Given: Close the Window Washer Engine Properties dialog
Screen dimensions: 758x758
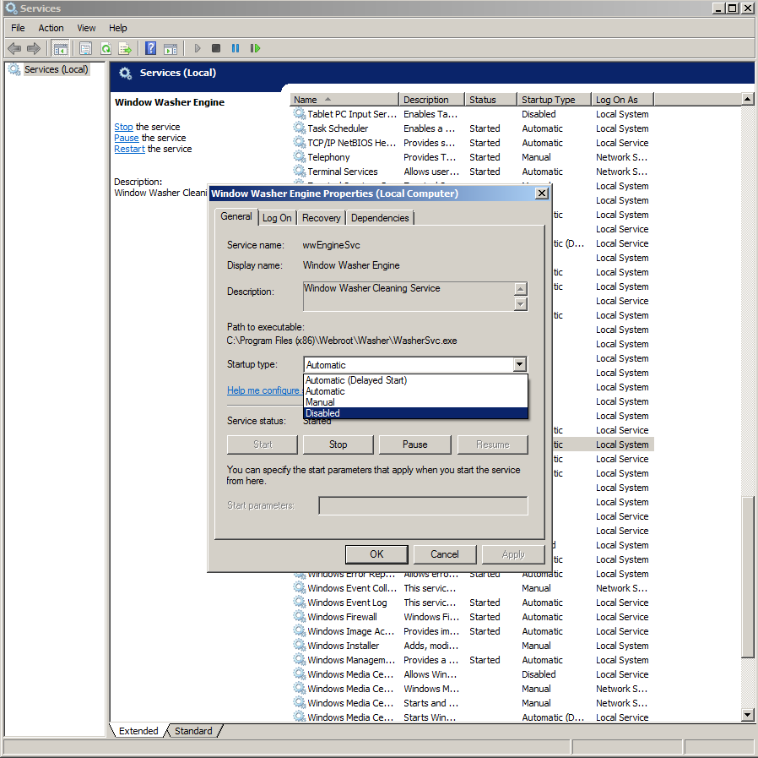Looking at the screenshot, I should click(541, 193).
